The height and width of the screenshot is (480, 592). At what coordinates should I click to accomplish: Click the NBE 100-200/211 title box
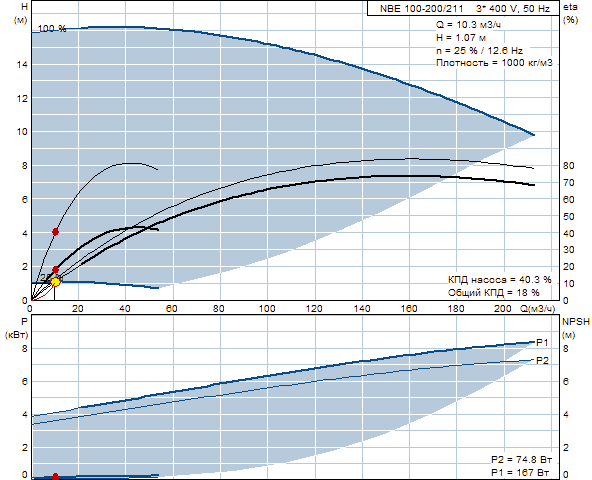click(x=463, y=8)
